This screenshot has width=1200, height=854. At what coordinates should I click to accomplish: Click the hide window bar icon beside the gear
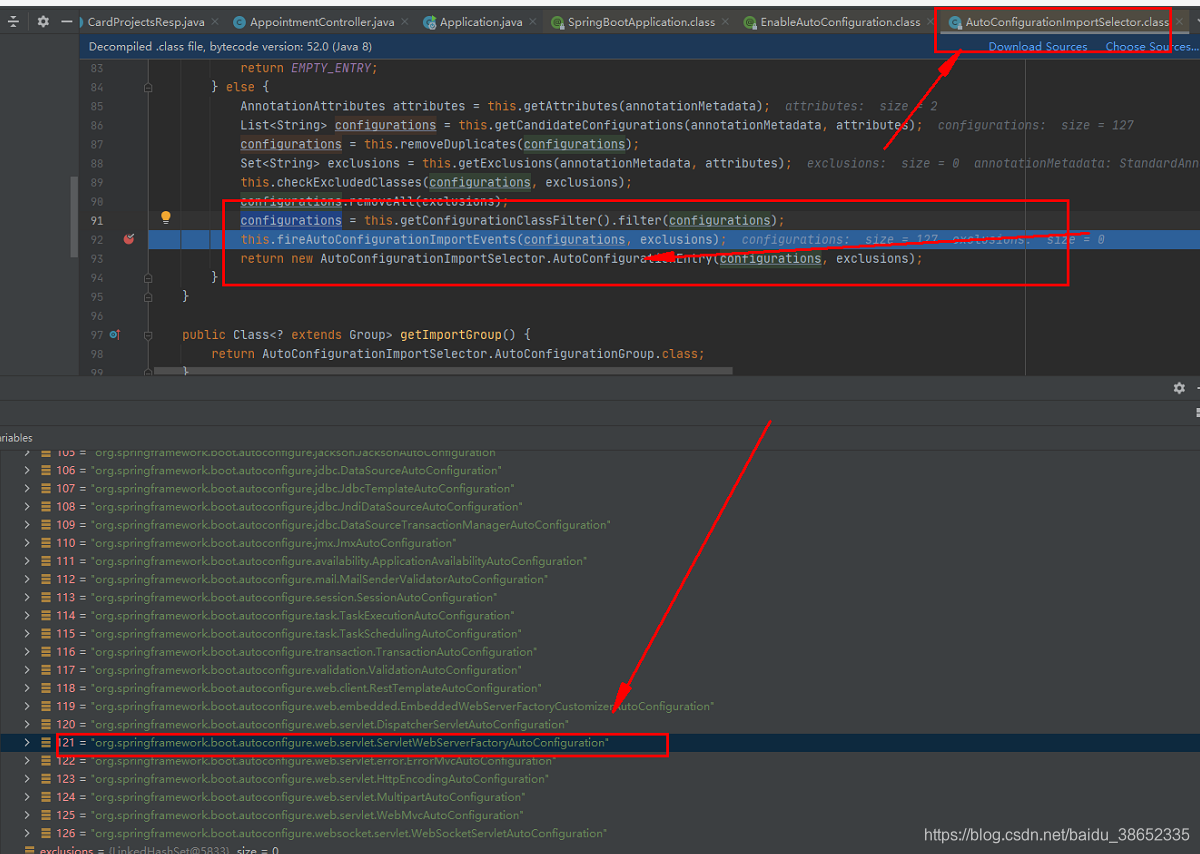click(x=64, y=20)
